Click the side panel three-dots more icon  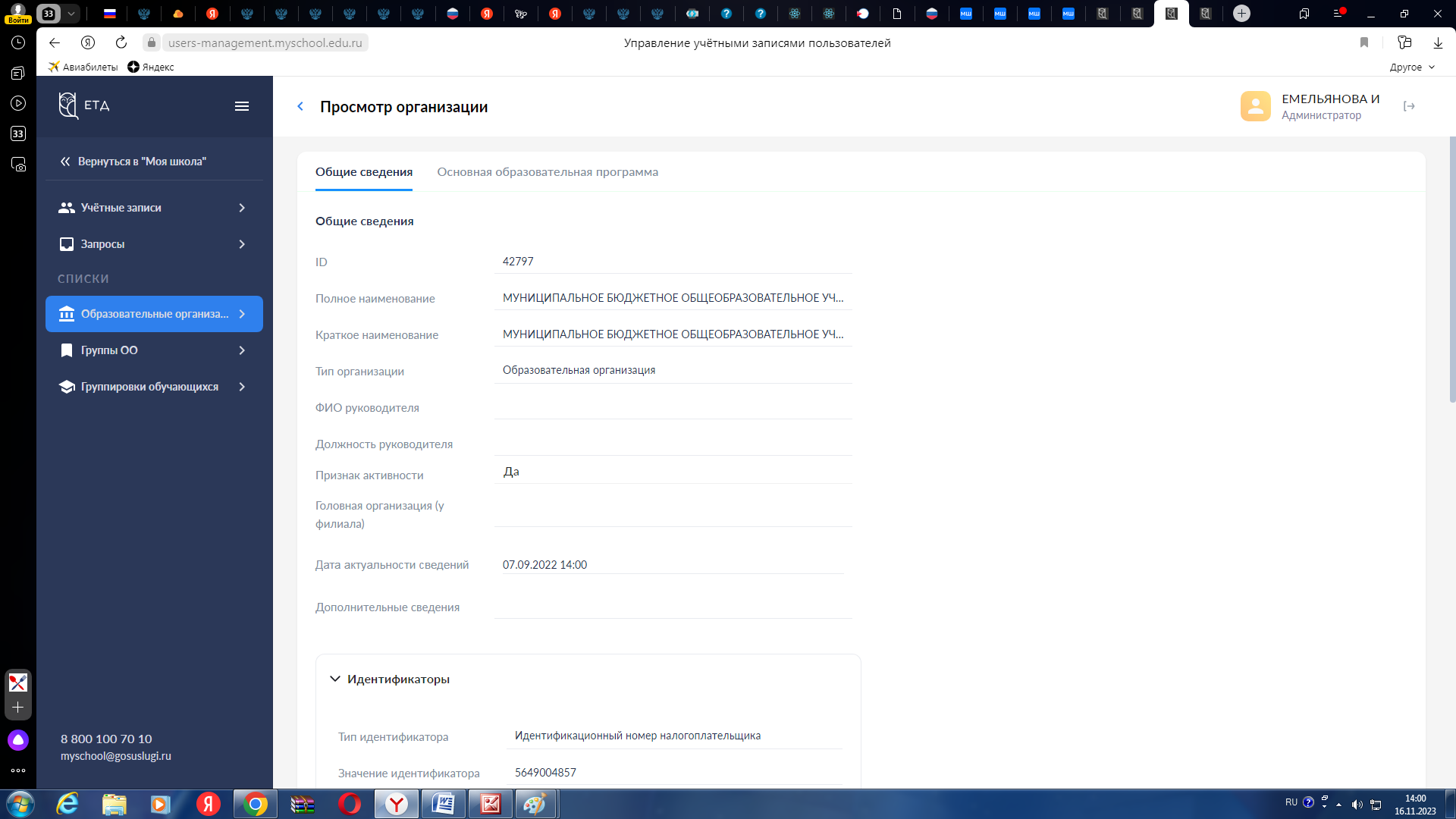click(18, 770)
